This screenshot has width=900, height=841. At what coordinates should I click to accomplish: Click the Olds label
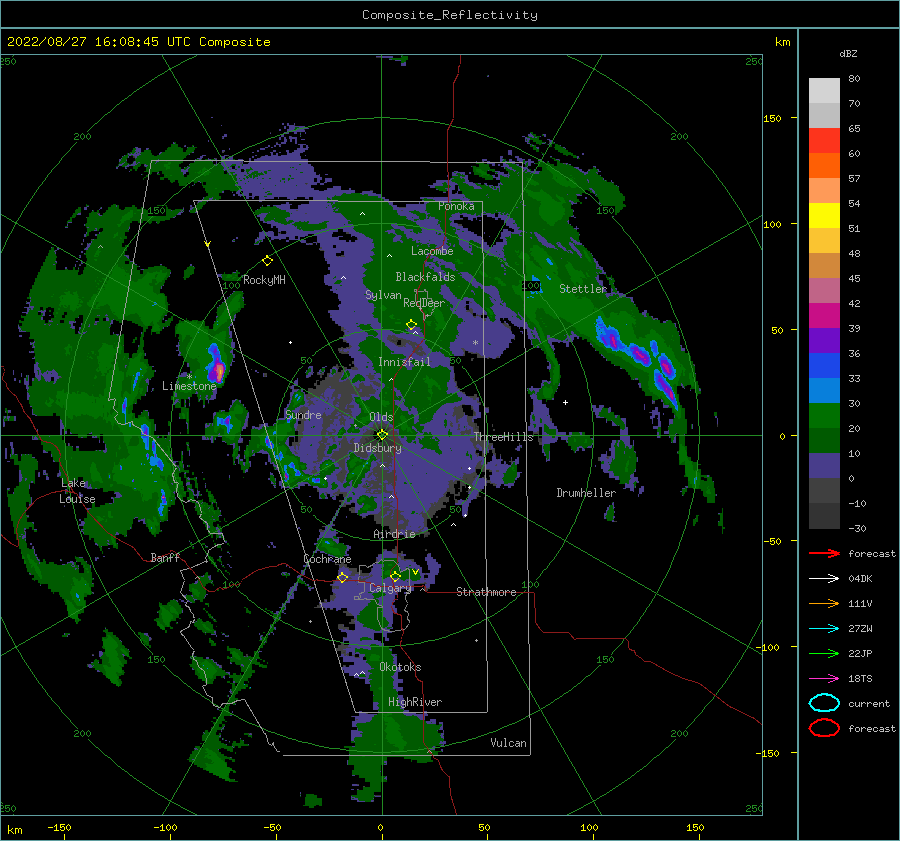pos(381,417)
